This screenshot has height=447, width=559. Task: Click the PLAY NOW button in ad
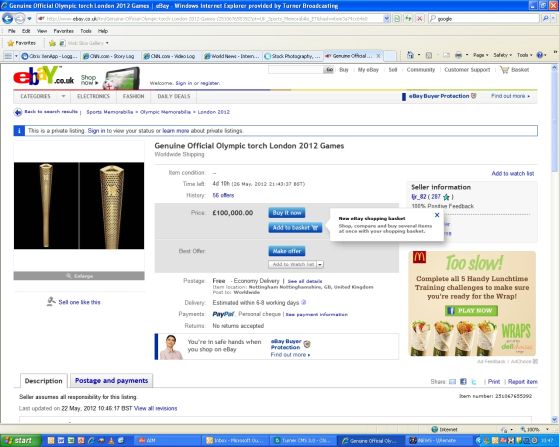pos(471,310)
